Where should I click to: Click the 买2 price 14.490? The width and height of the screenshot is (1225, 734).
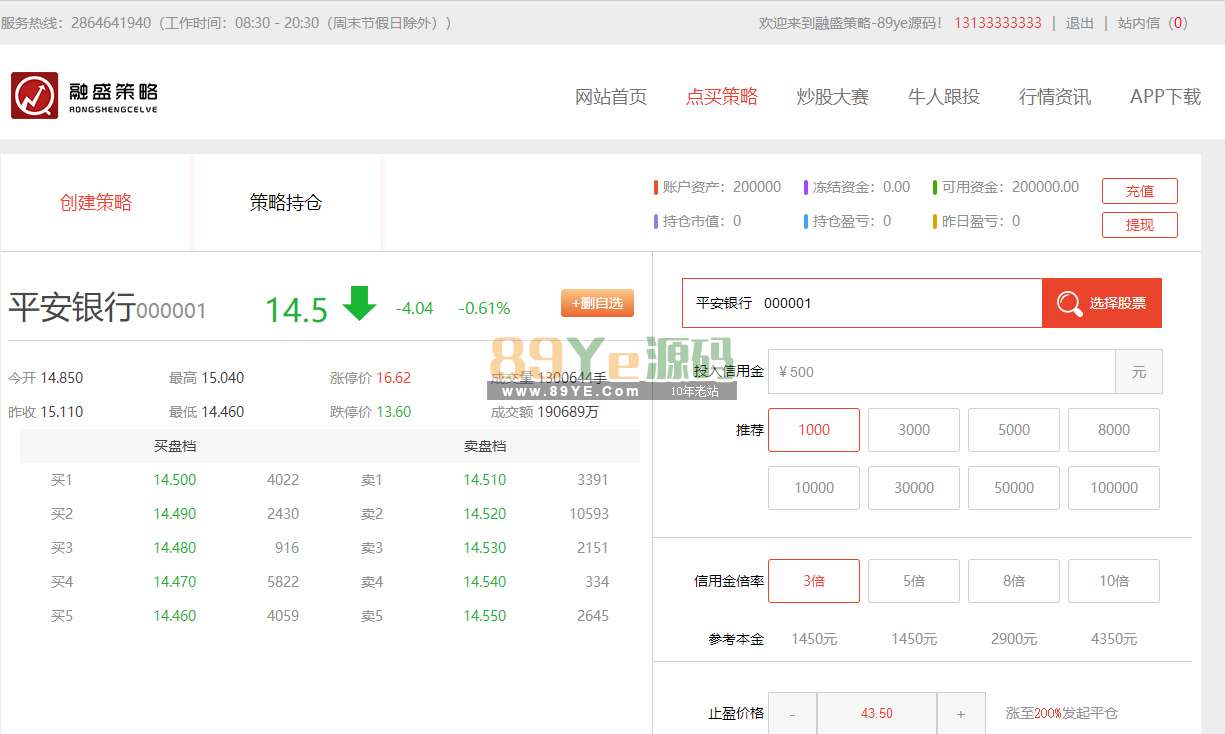coord(175,514)
